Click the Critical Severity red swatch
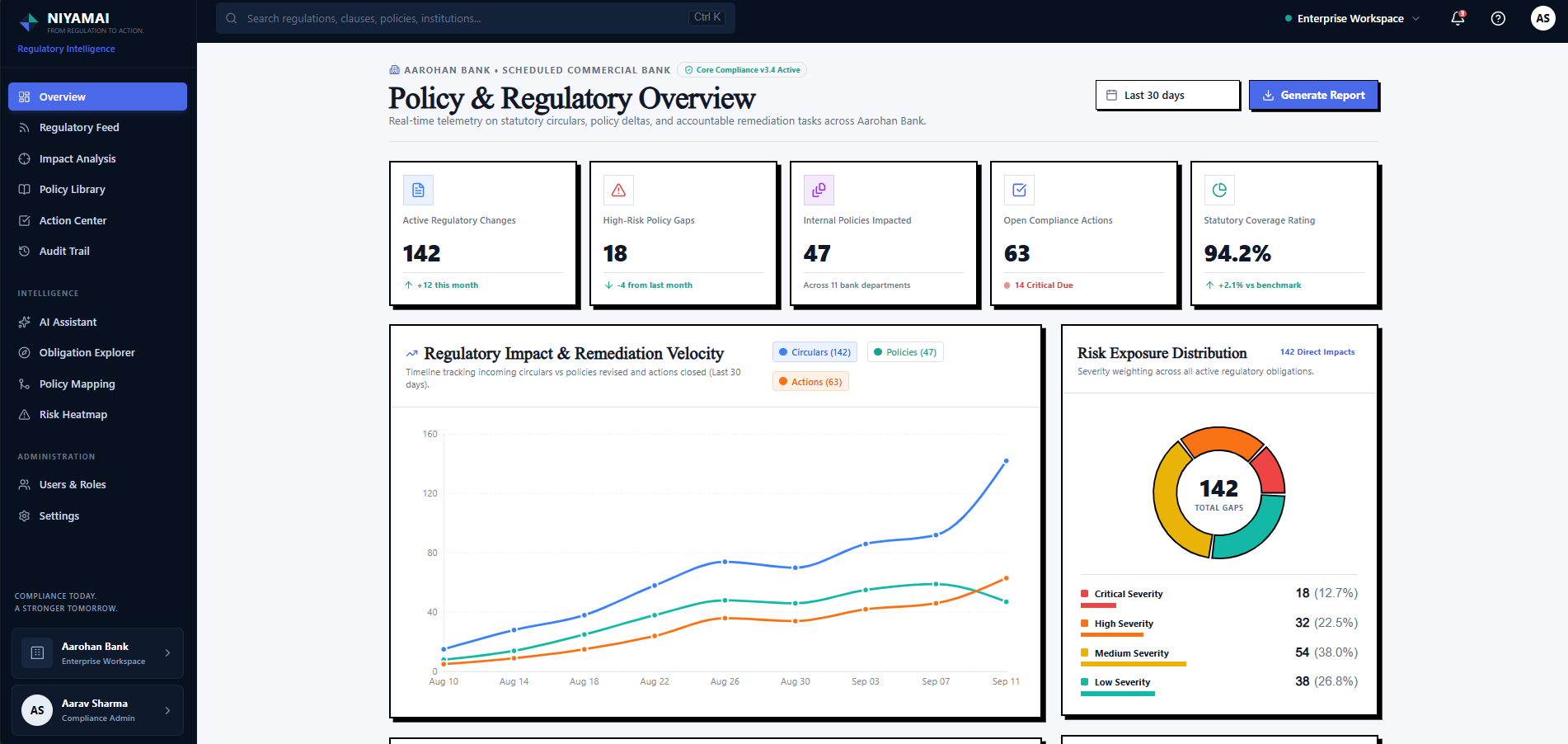The width and height of the screenshot is (1568, 744). pos(1084,594)
